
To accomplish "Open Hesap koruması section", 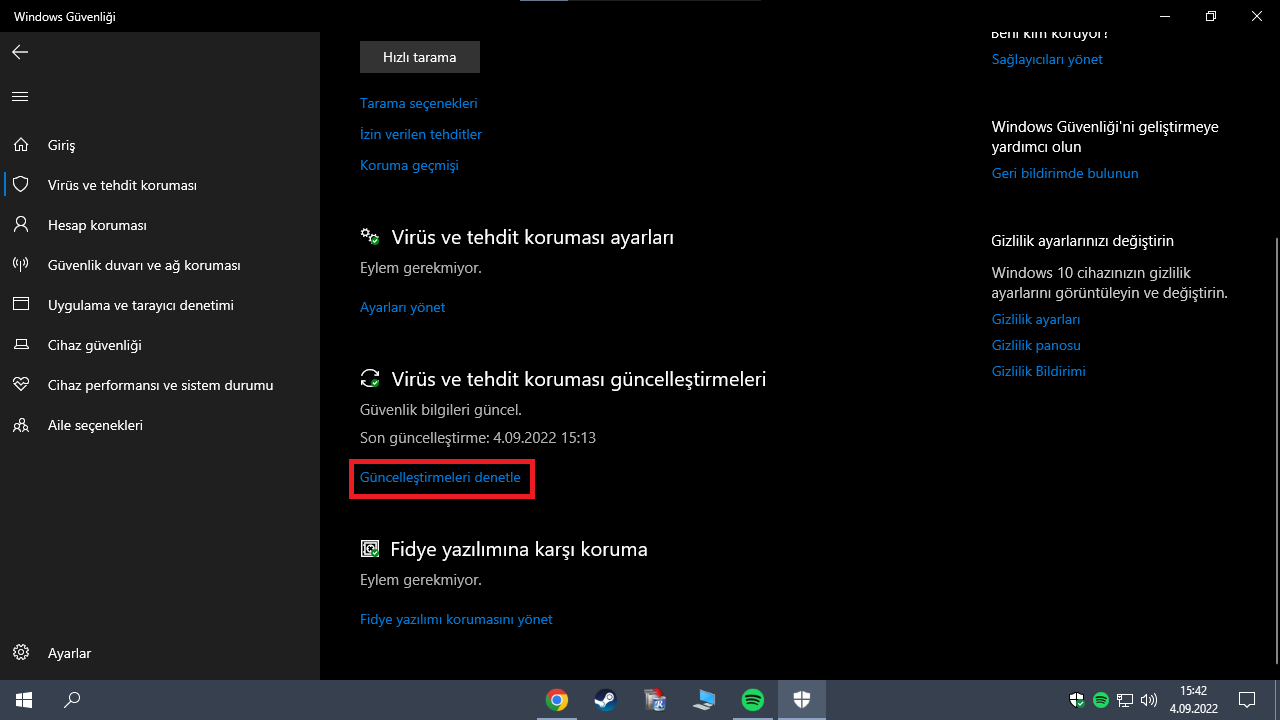I will coord(160,225).
